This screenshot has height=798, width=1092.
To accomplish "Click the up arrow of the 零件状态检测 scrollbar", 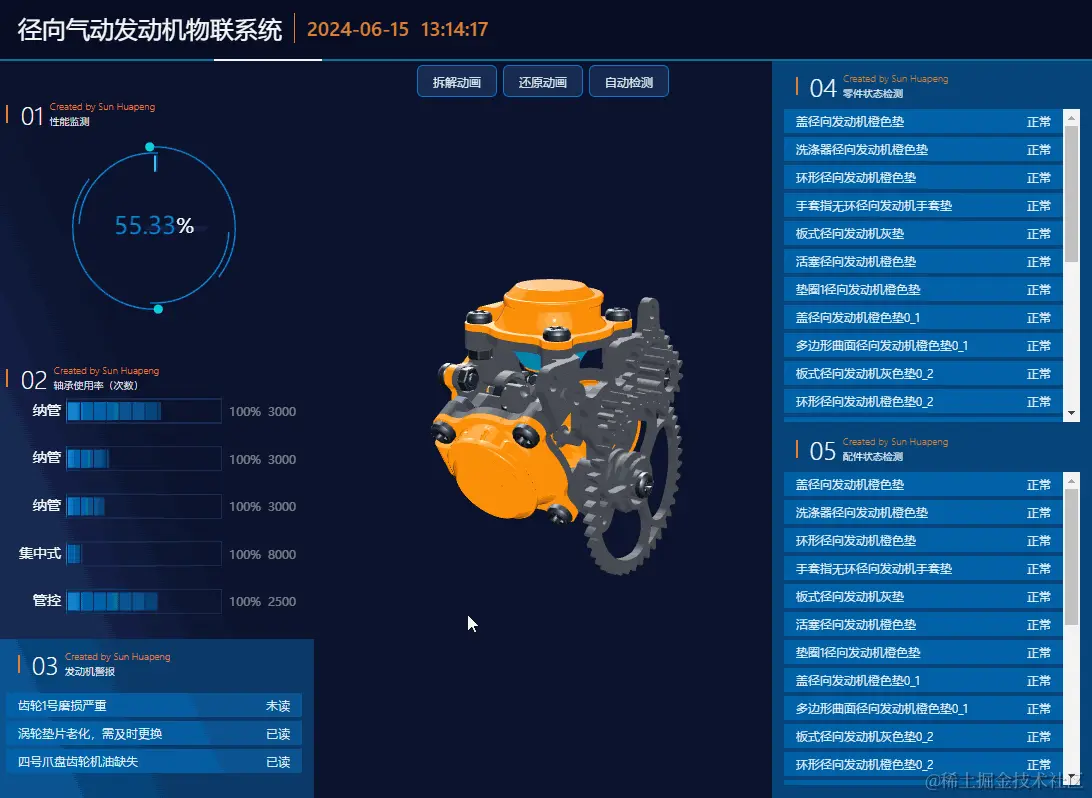I will coord(1071,116).
